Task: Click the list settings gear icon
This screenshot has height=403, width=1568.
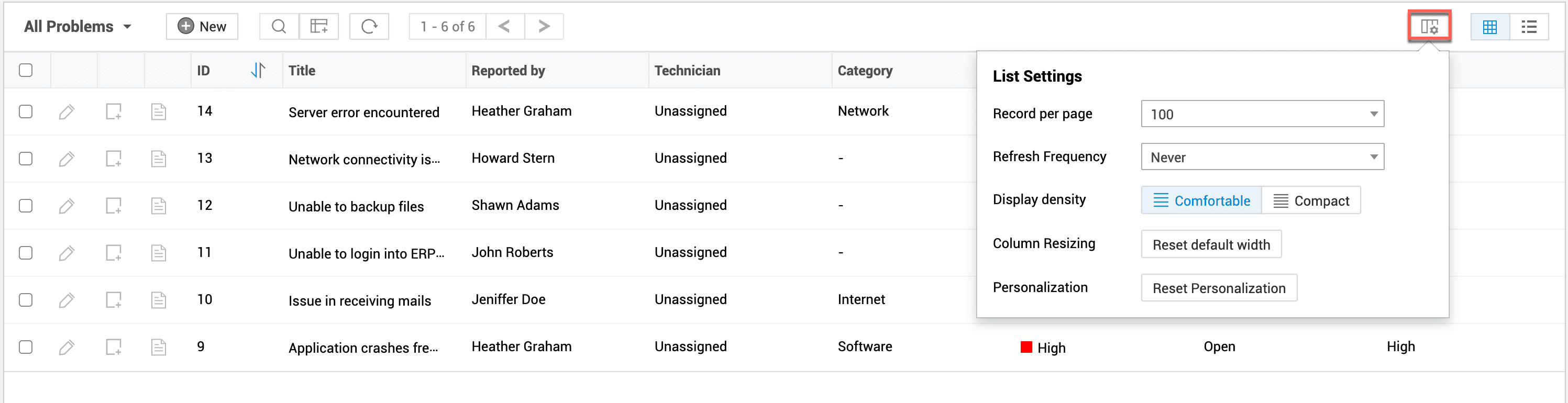Action: (x=1429, y=26)
